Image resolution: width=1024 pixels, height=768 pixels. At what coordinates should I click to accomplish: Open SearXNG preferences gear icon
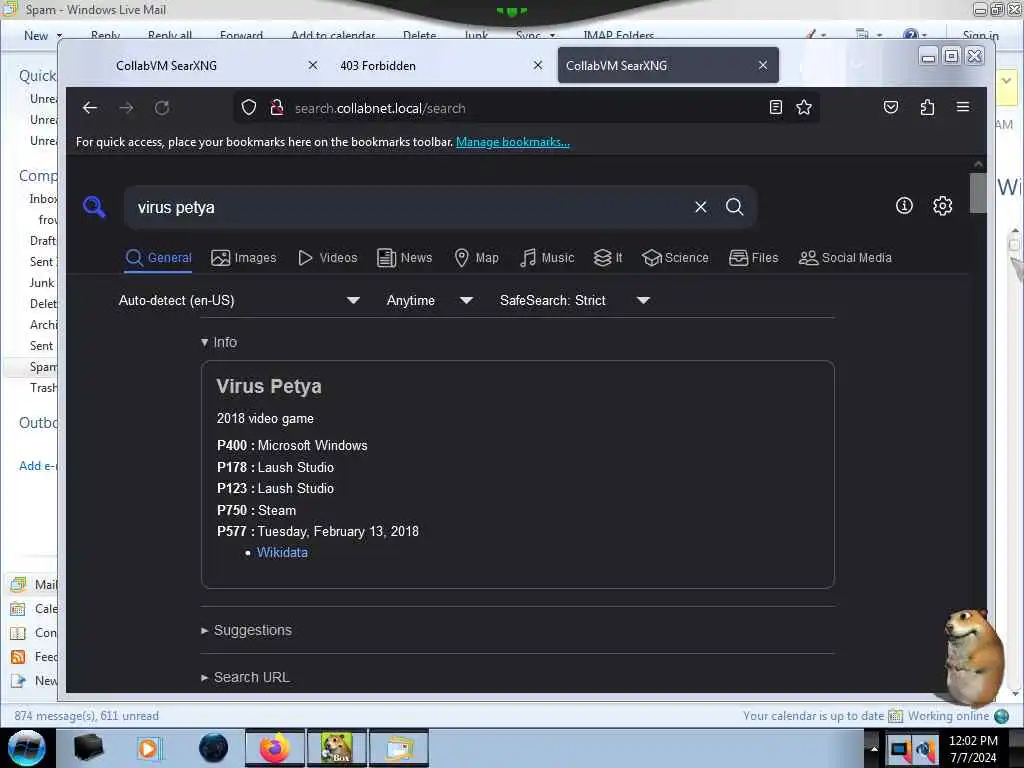click(x=942, y=206)
